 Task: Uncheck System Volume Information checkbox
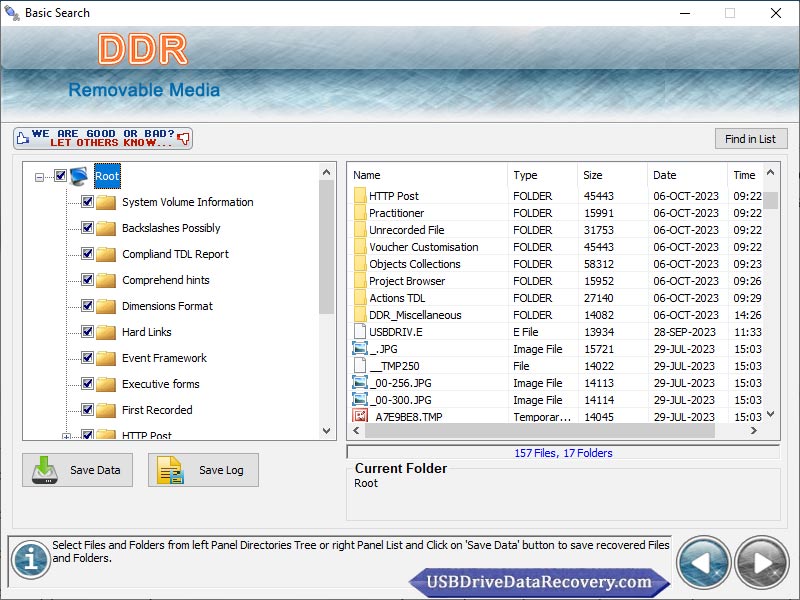[87, 202]
